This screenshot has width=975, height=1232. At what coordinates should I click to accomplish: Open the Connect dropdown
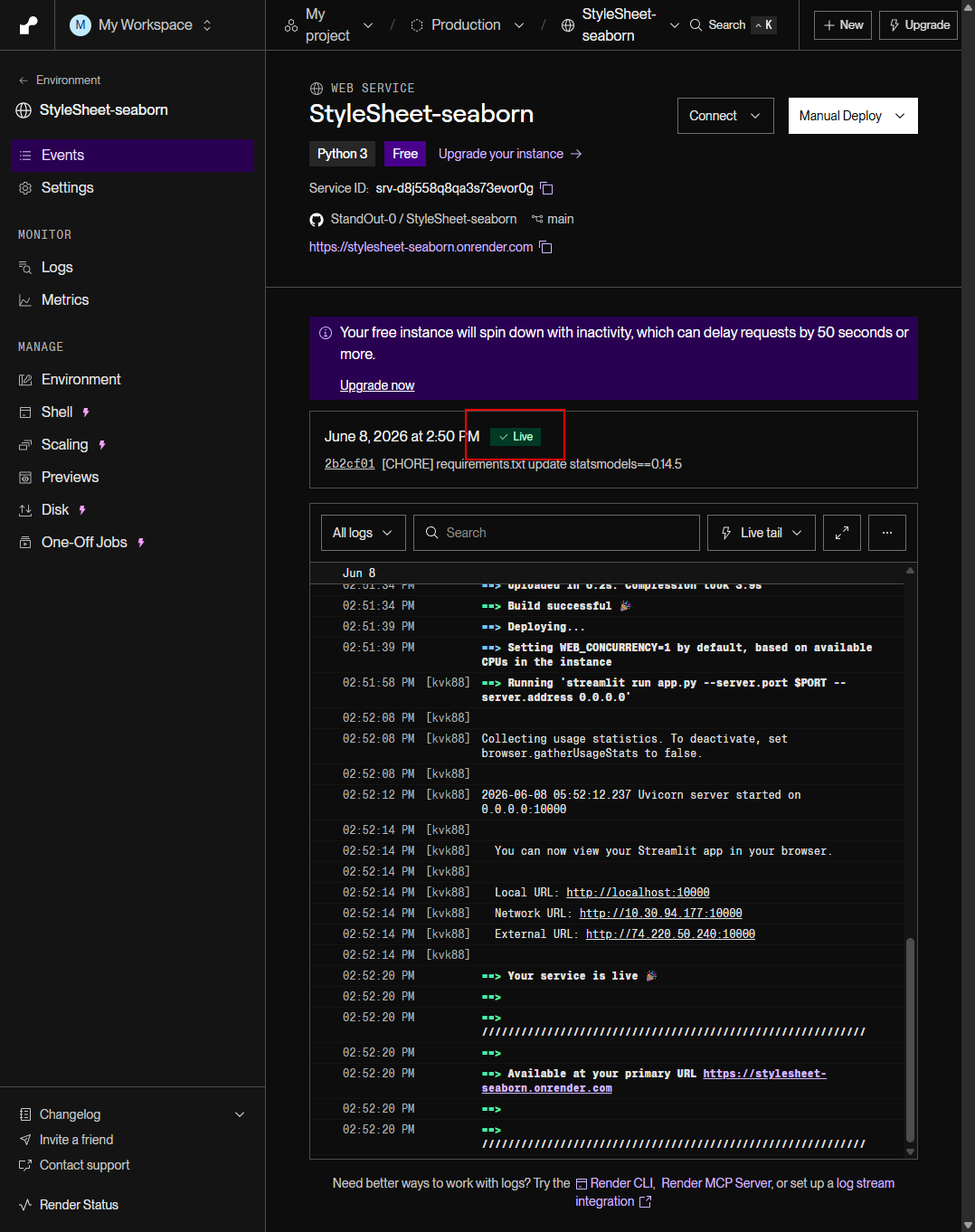point(725,116)
